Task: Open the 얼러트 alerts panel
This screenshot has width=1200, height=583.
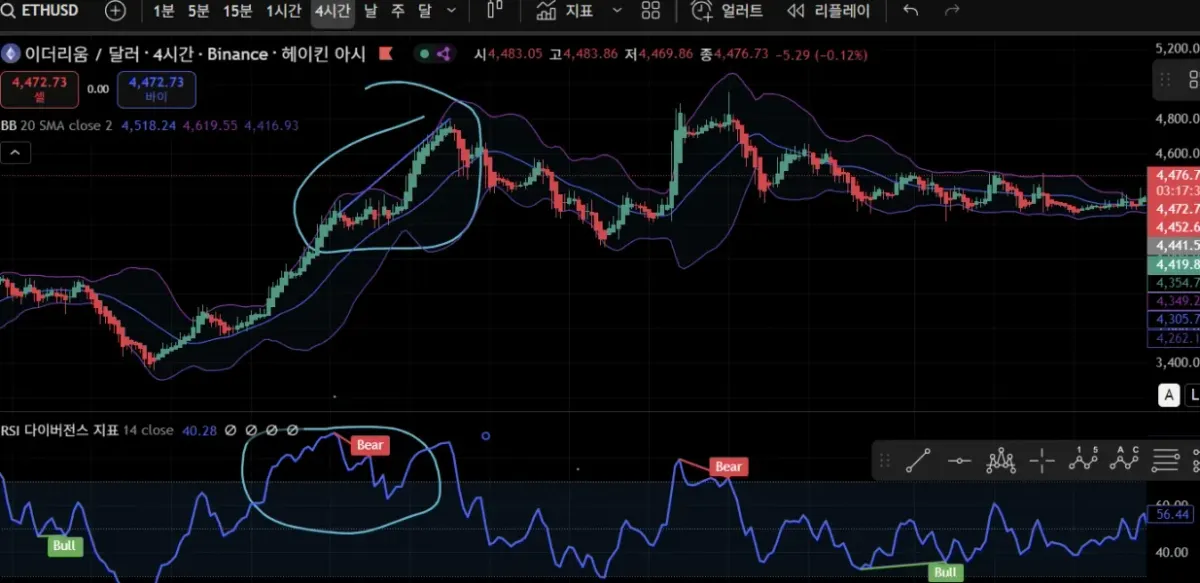Action: tap(730, 11)
